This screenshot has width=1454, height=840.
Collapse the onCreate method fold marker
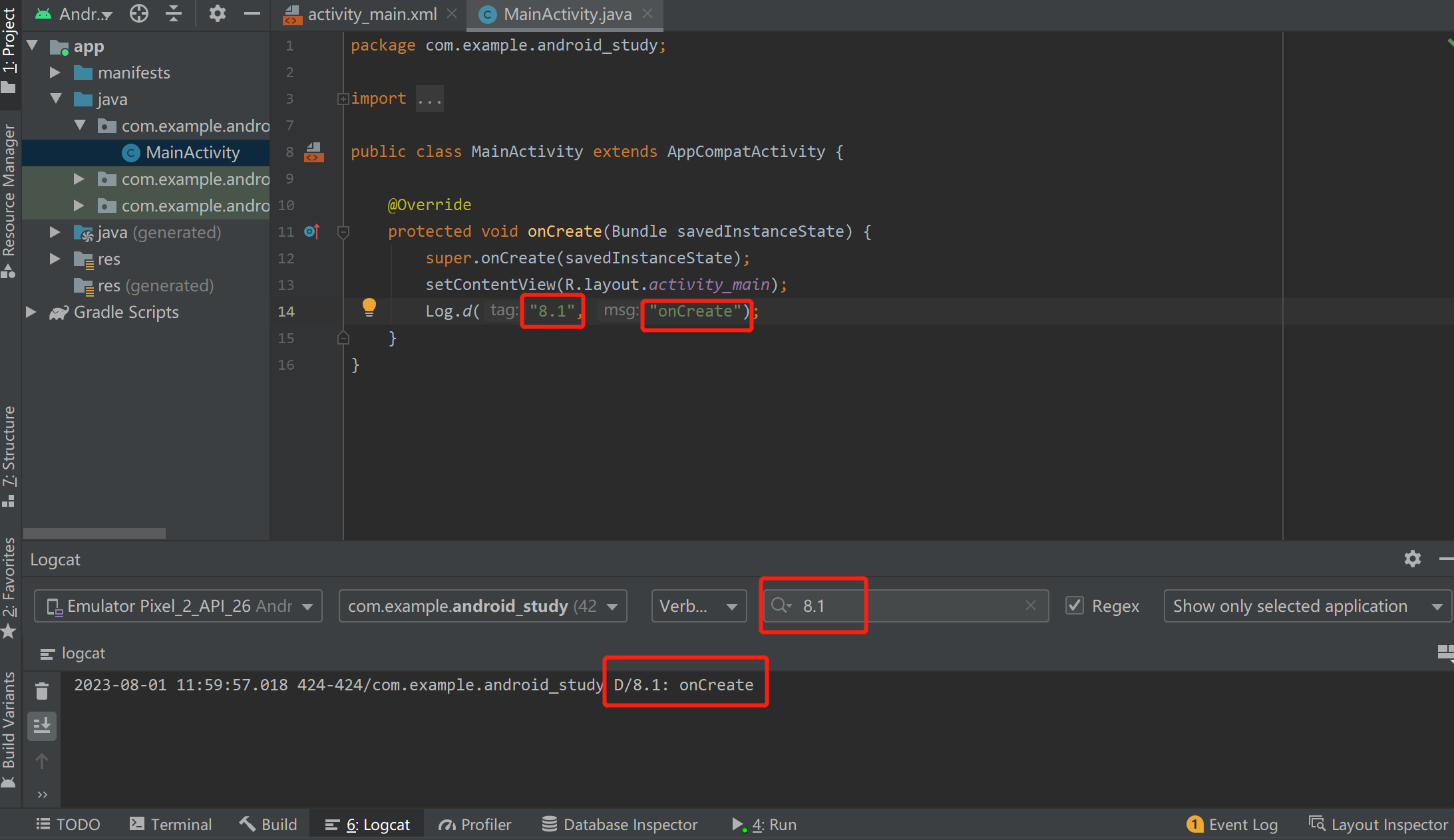(x=343, y=232)
